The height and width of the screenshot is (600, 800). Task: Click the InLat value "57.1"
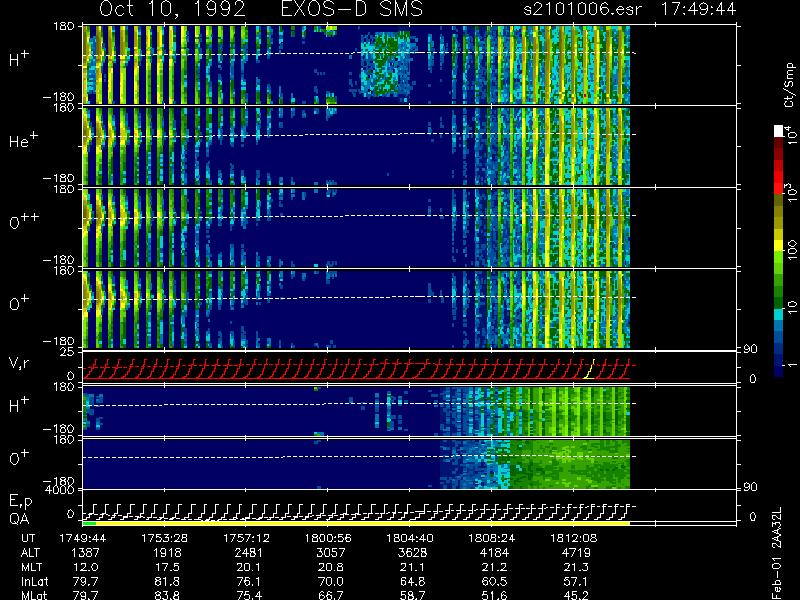[x=575, y=582]
